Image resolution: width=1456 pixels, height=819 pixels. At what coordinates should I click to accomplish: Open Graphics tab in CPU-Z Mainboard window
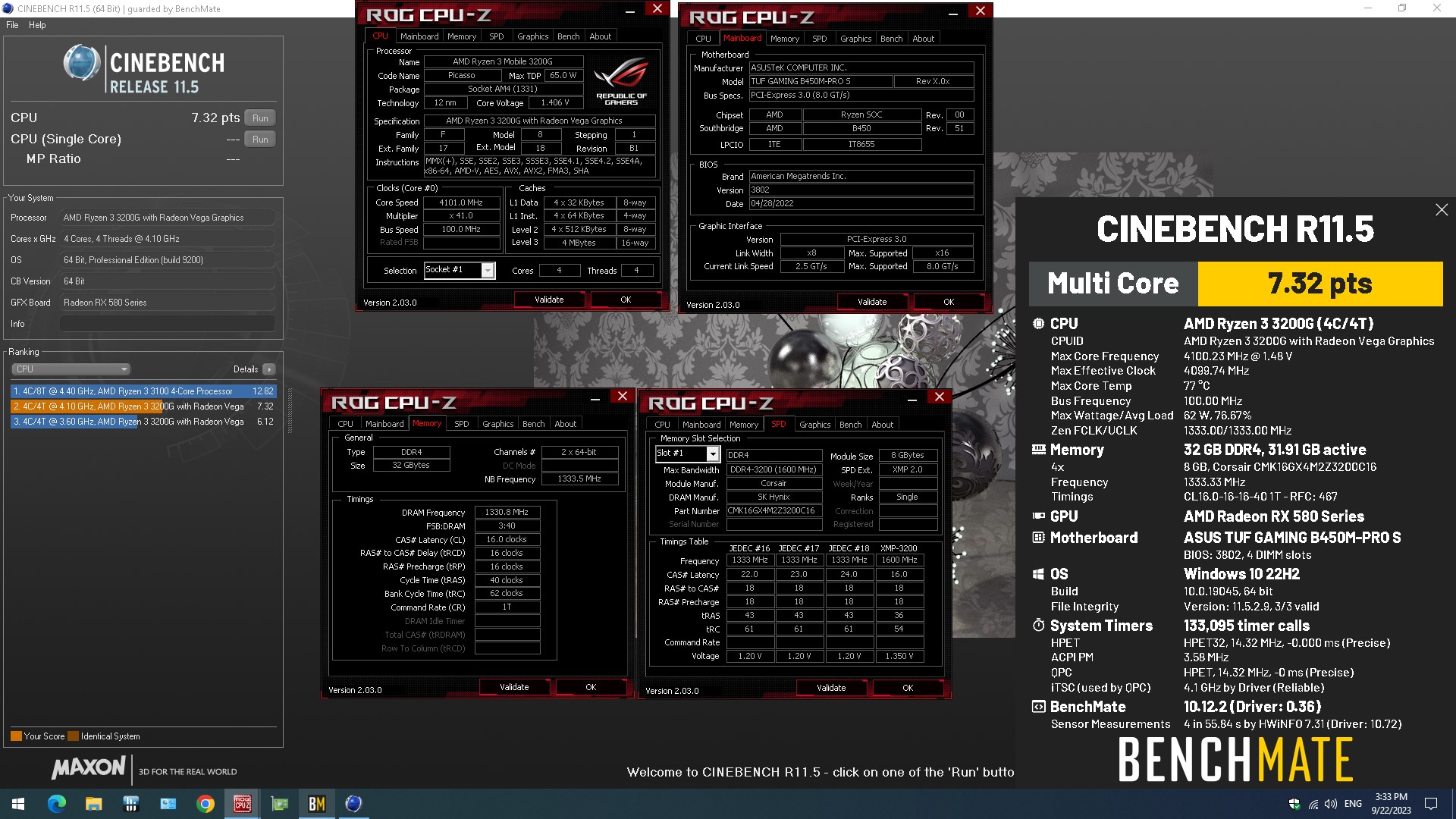click(x=855, y=39)
